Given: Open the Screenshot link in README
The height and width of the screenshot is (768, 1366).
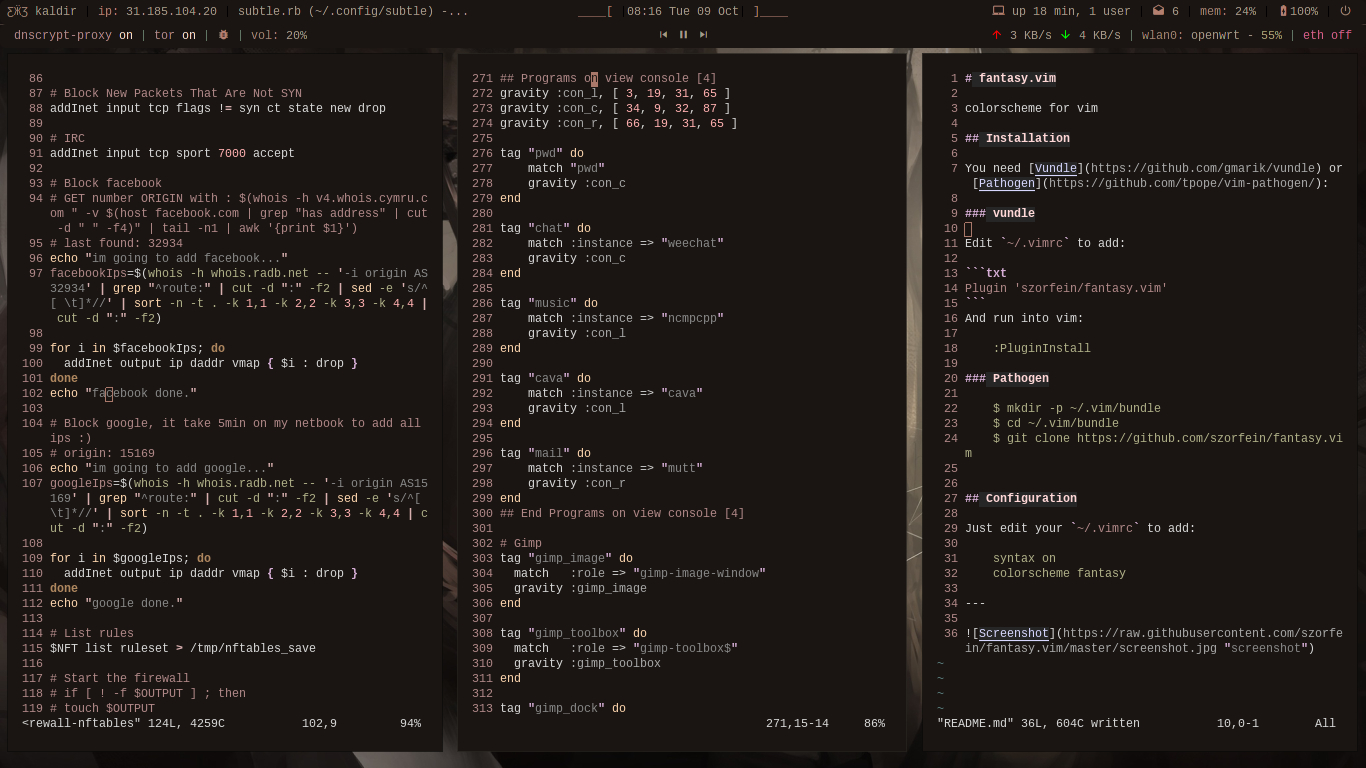Looking at the screenshot, I should coord(1014,633).
